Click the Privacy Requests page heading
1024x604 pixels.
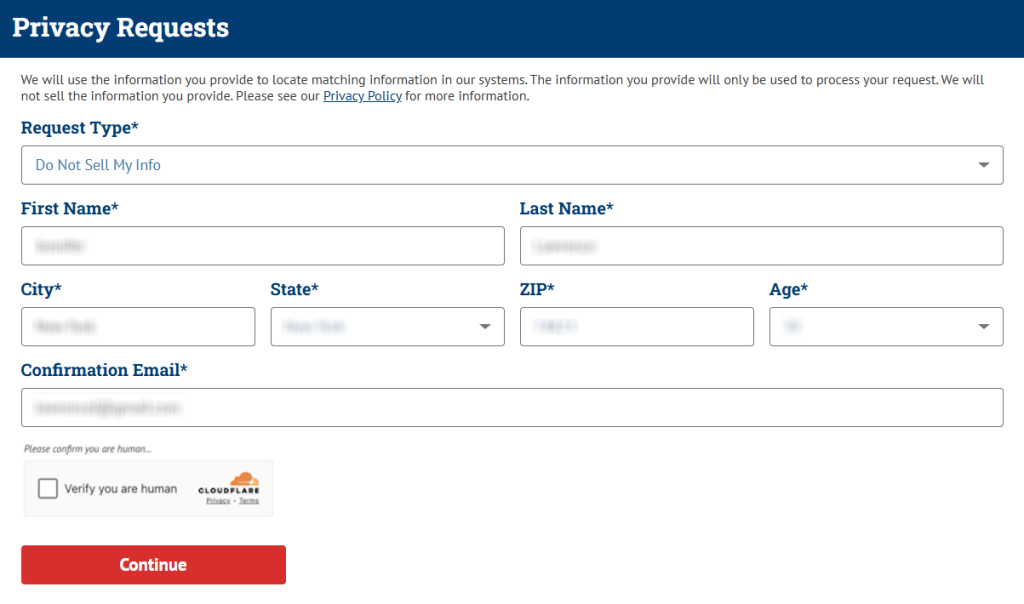pyautogui.click(x=121, y=28)
